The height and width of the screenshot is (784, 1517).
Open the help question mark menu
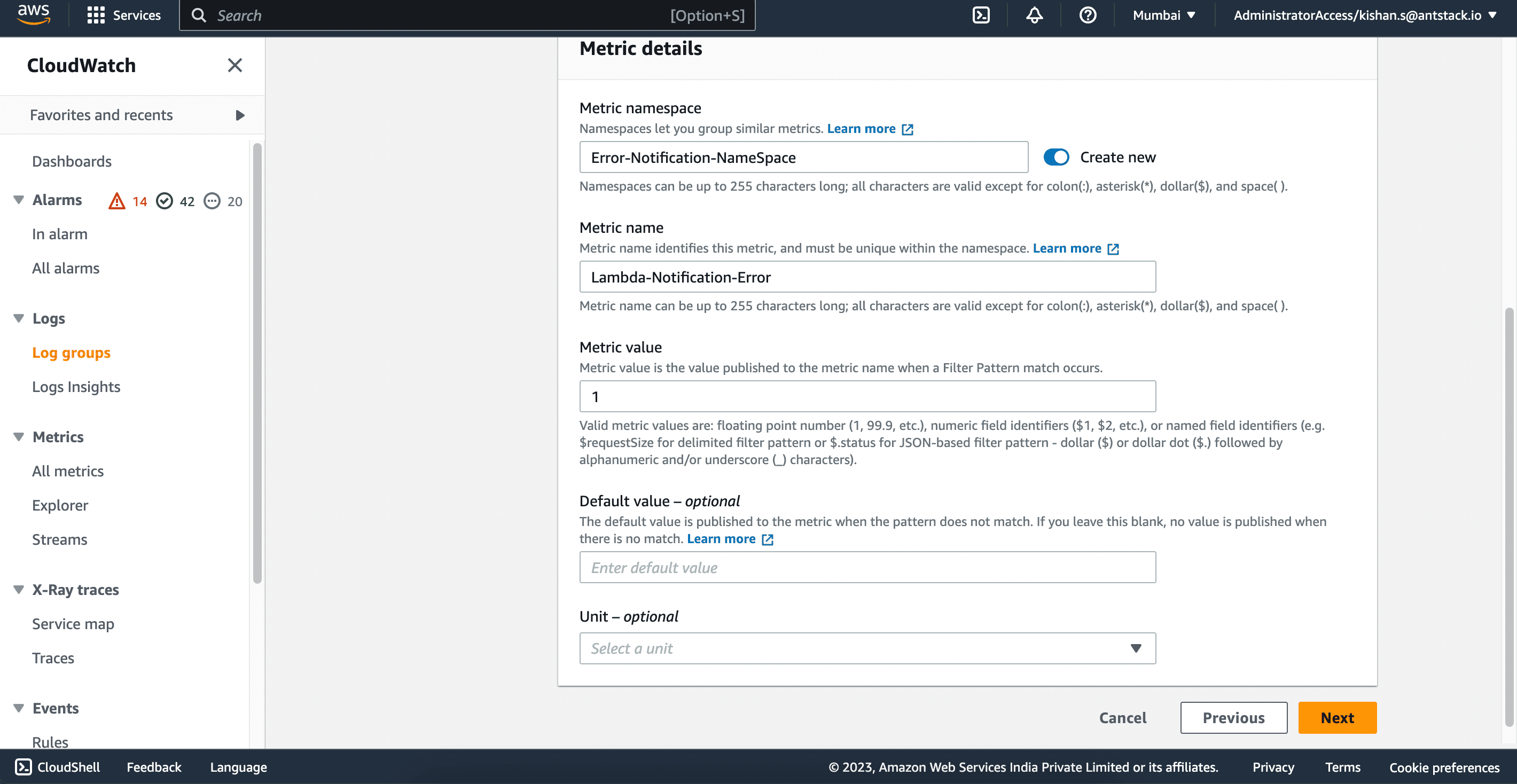(x=1088, y=15)
